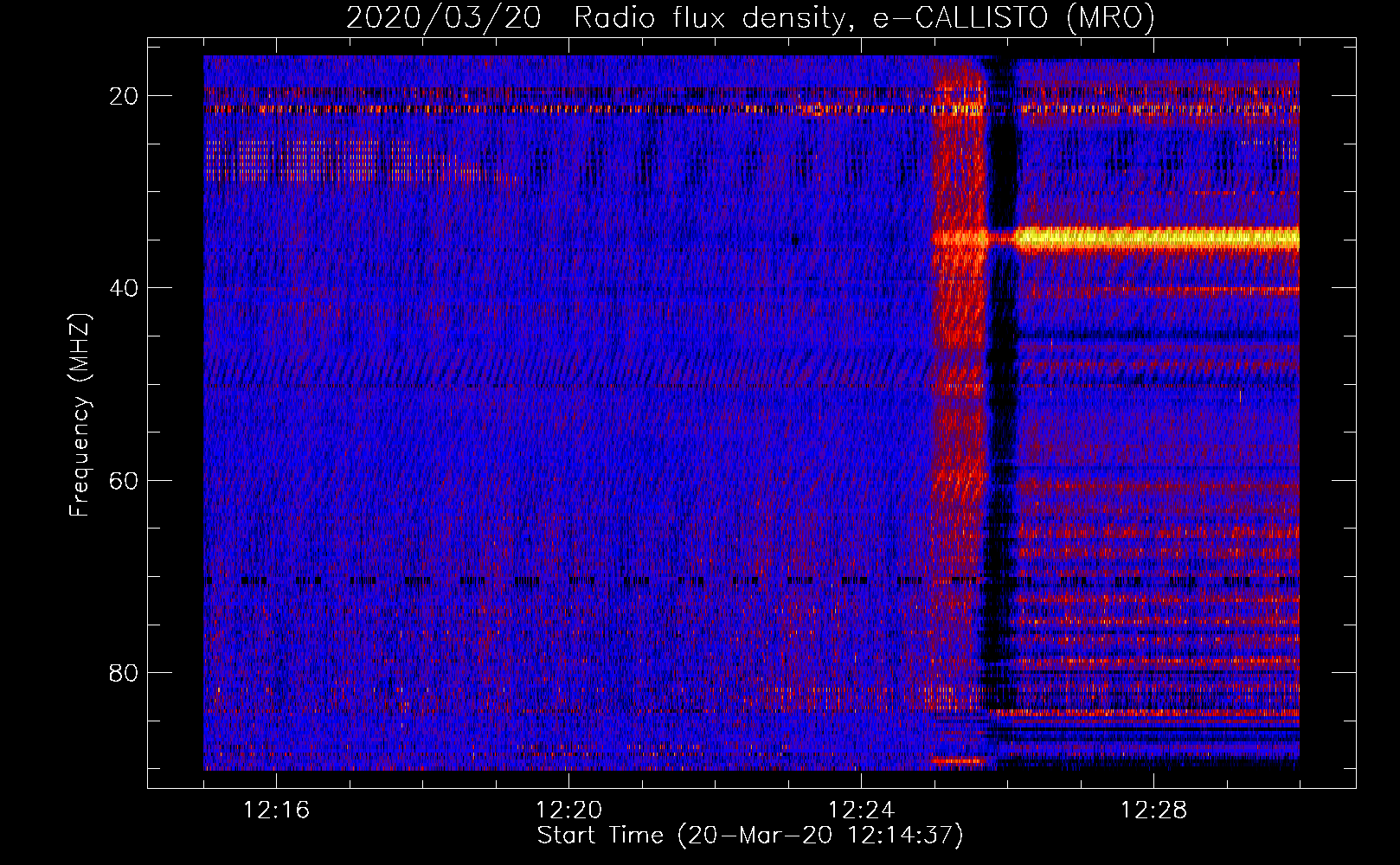Click the 12:24 time tick label
Image resolution: width=1400 pixels, height=865 pixels.
click(862, 811)
